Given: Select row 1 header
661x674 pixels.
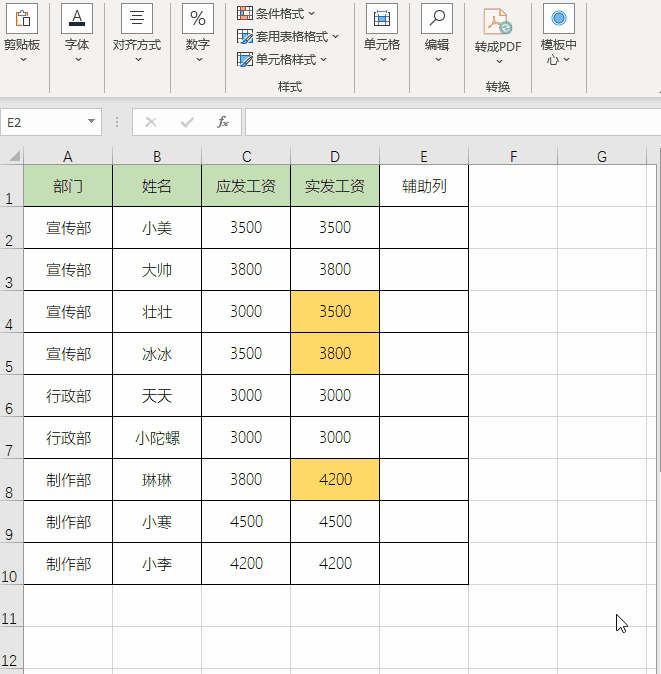Looking at the screenshot, I should coord(12,186).
